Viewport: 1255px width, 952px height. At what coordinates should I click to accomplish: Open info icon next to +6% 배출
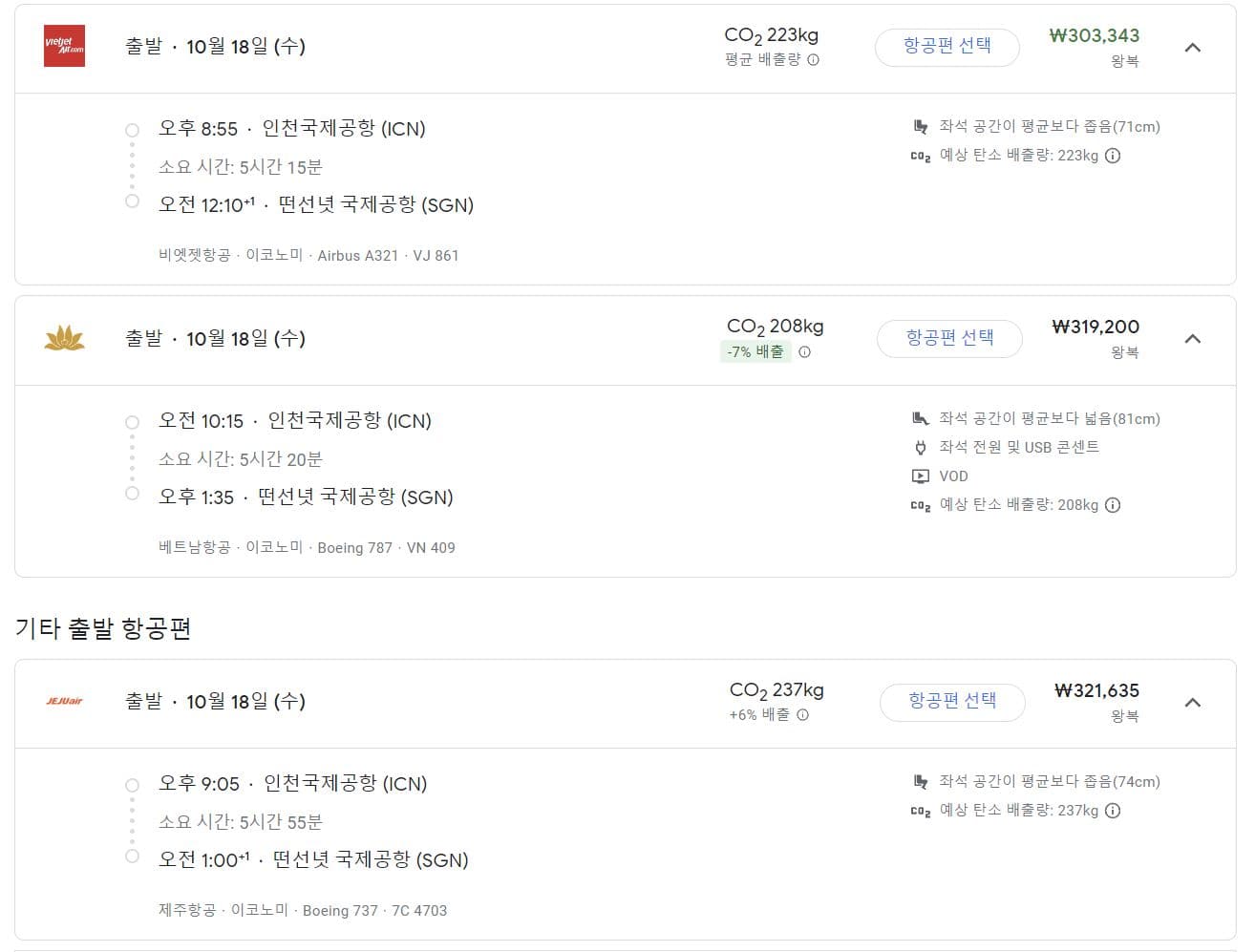click(803, 714)
